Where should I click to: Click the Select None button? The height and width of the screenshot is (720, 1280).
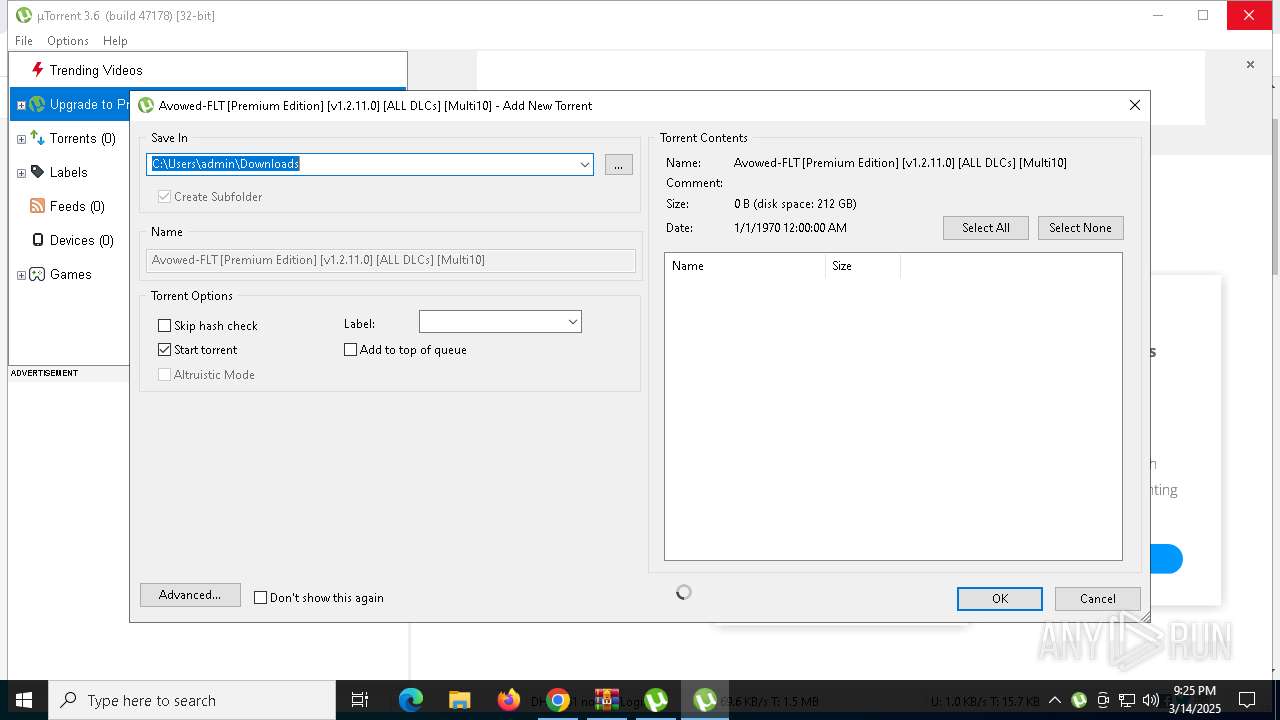[1080, 228]
